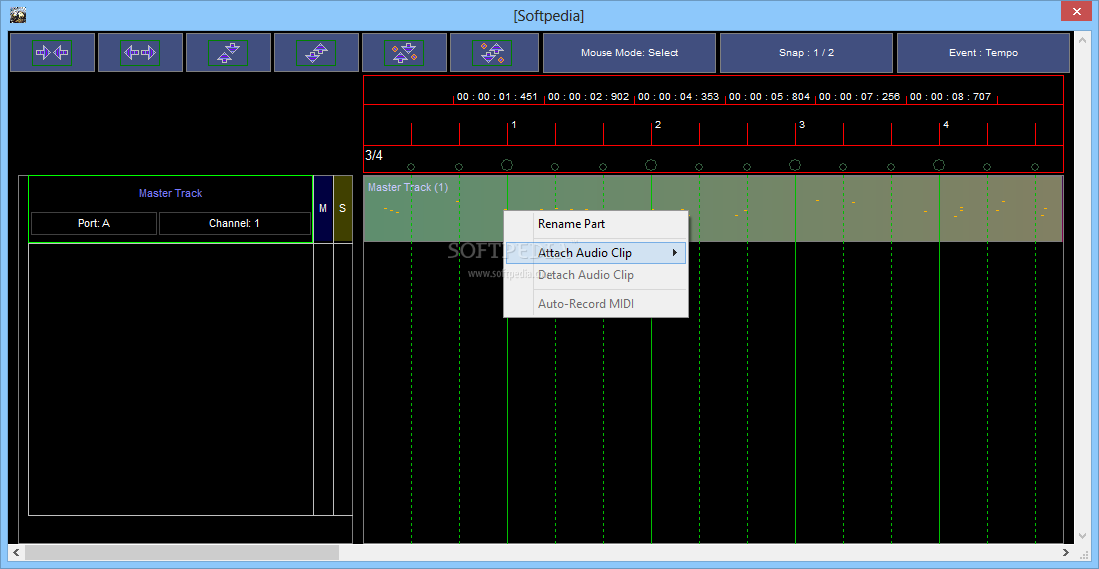Change the Snap : 1 / 2 setting
Viewport: 1099px width, 569px height.
(806, 53)
